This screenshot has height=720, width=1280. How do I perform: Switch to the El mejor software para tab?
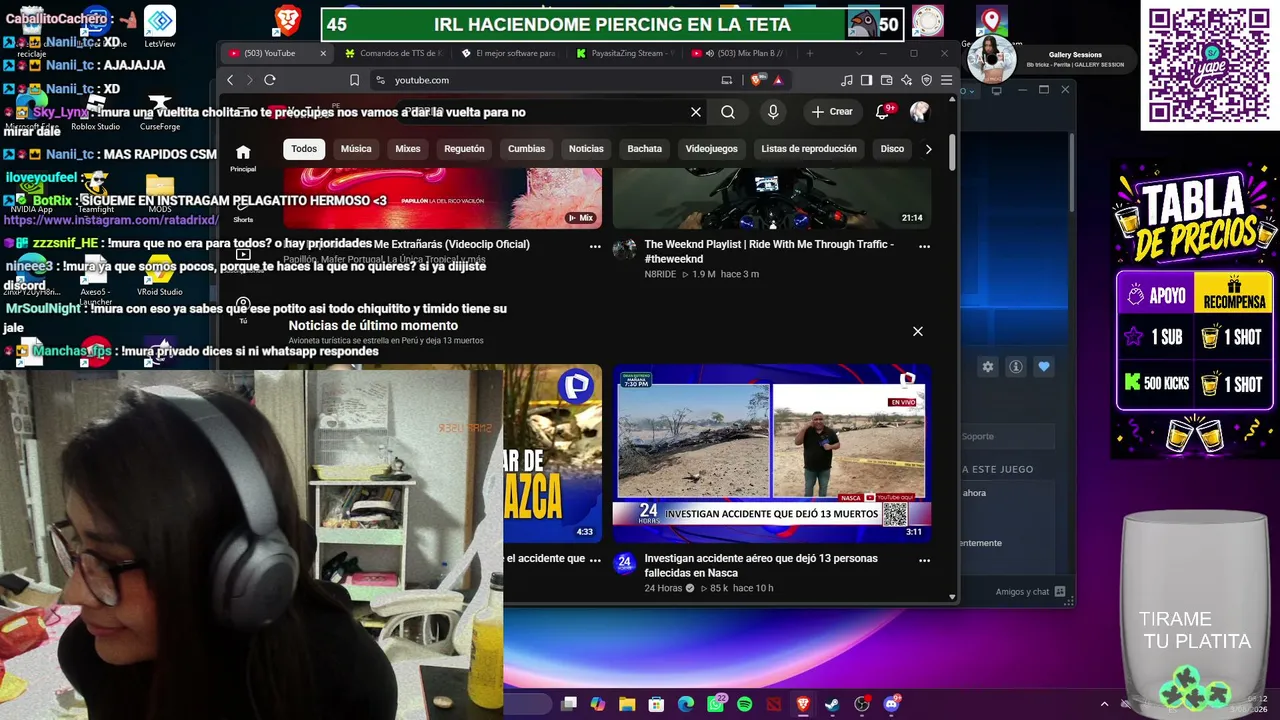click(509, 53)
